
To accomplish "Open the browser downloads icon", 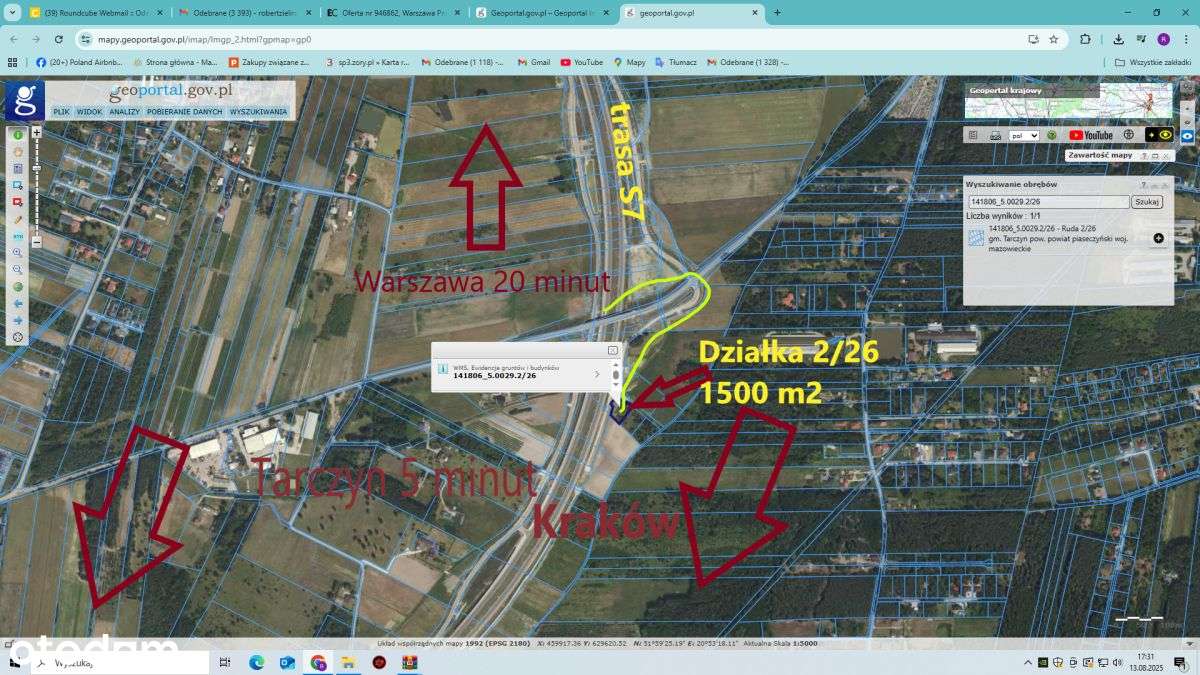I will pyautogui.click(x=1118, y=39).
